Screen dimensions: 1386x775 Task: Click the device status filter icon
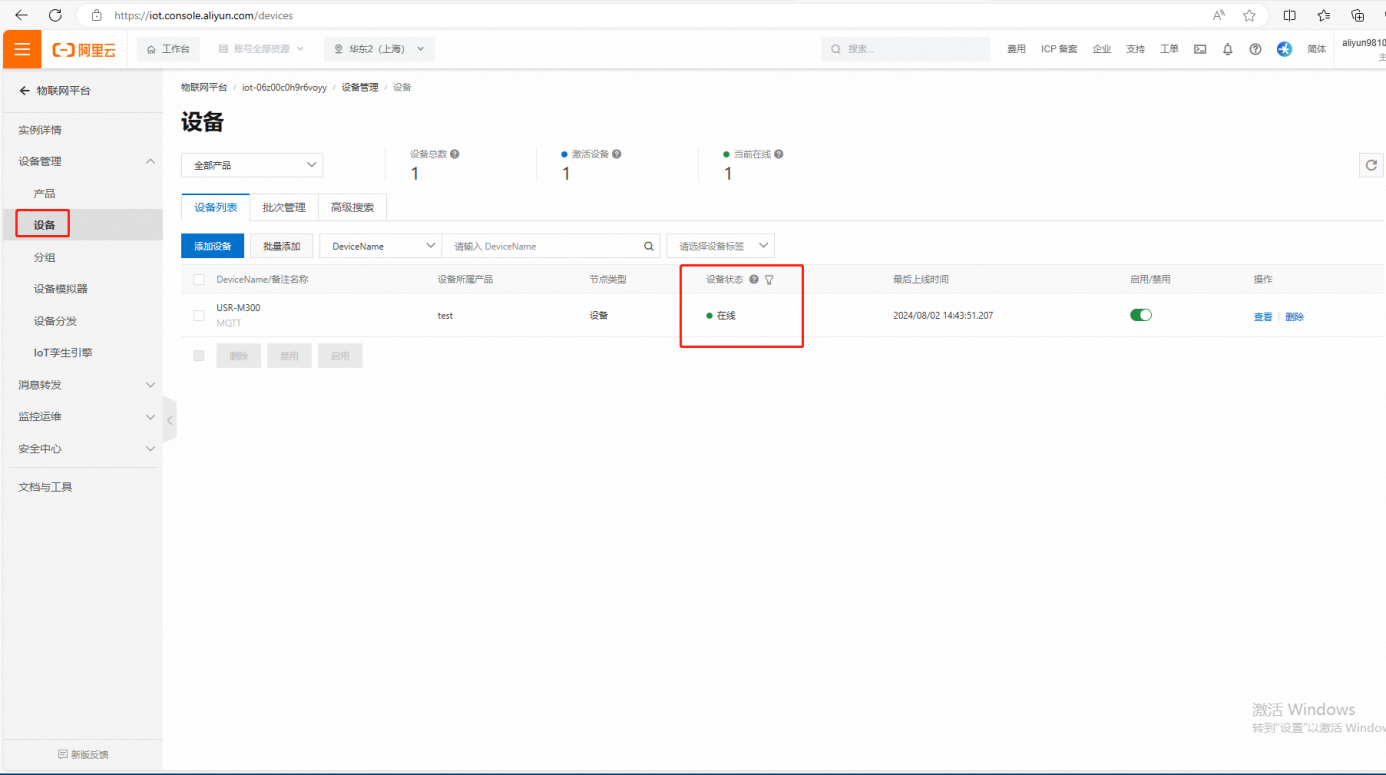pyautogui.click(x=769, y=280)
